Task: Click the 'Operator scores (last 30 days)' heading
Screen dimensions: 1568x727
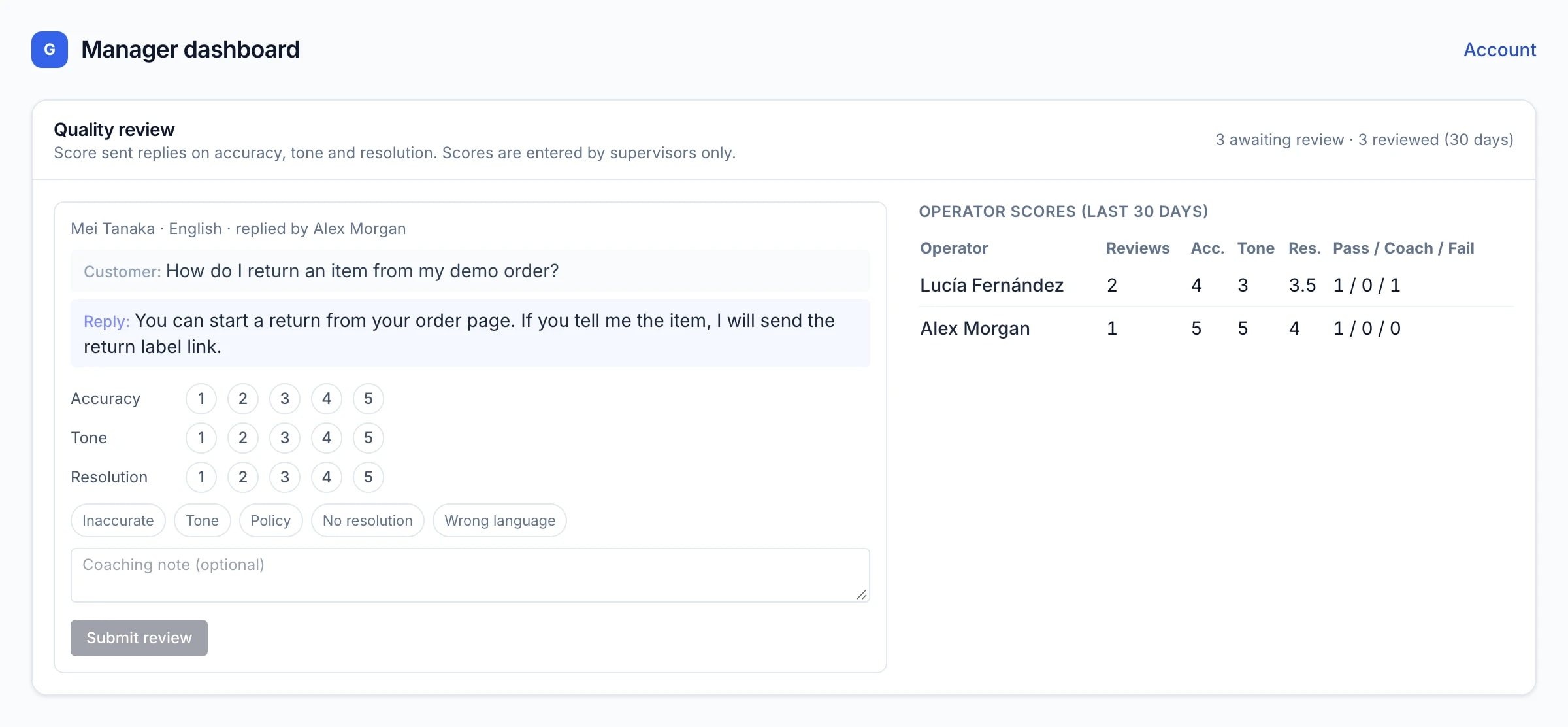Action: [x=1064, y=211]
